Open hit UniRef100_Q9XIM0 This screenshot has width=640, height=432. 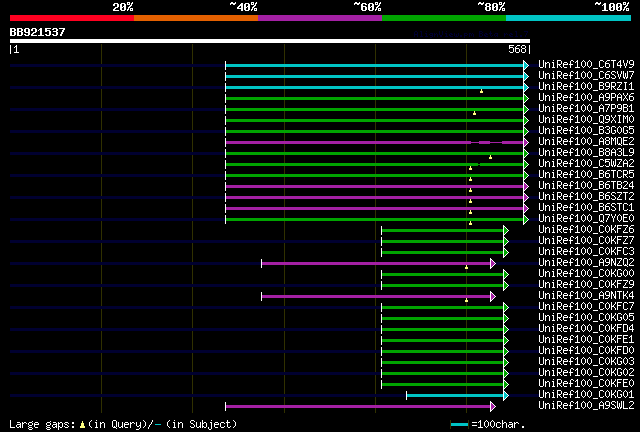coord(586,120)
